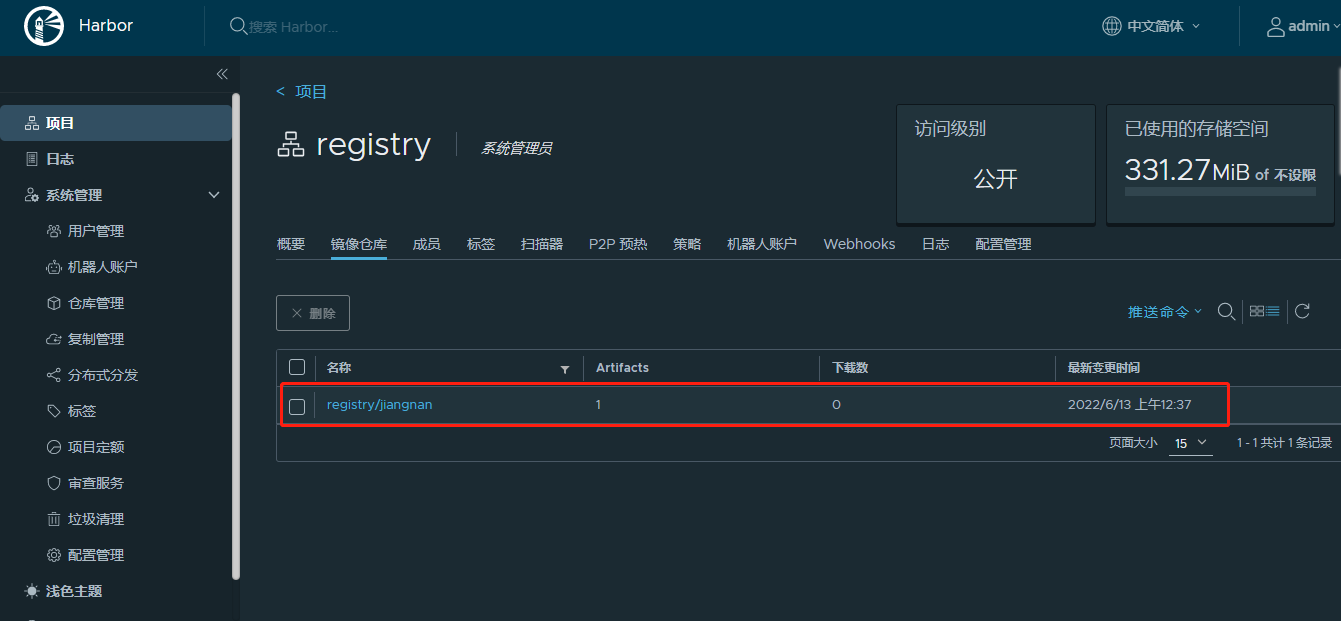Open the registry/jiangnan repository link
Image resolution: width=1341 pixels, height=621 pixels.
click(x=380, y=405)
